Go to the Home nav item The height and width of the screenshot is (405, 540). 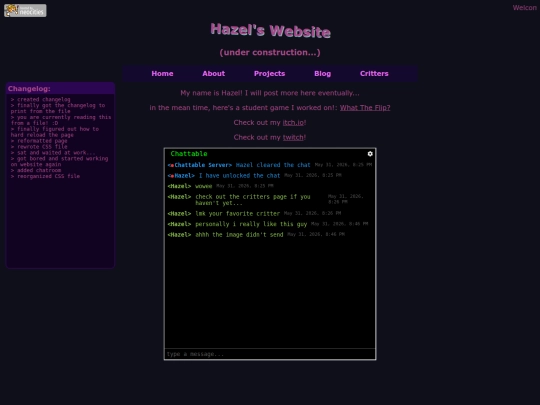coord(162,73)
